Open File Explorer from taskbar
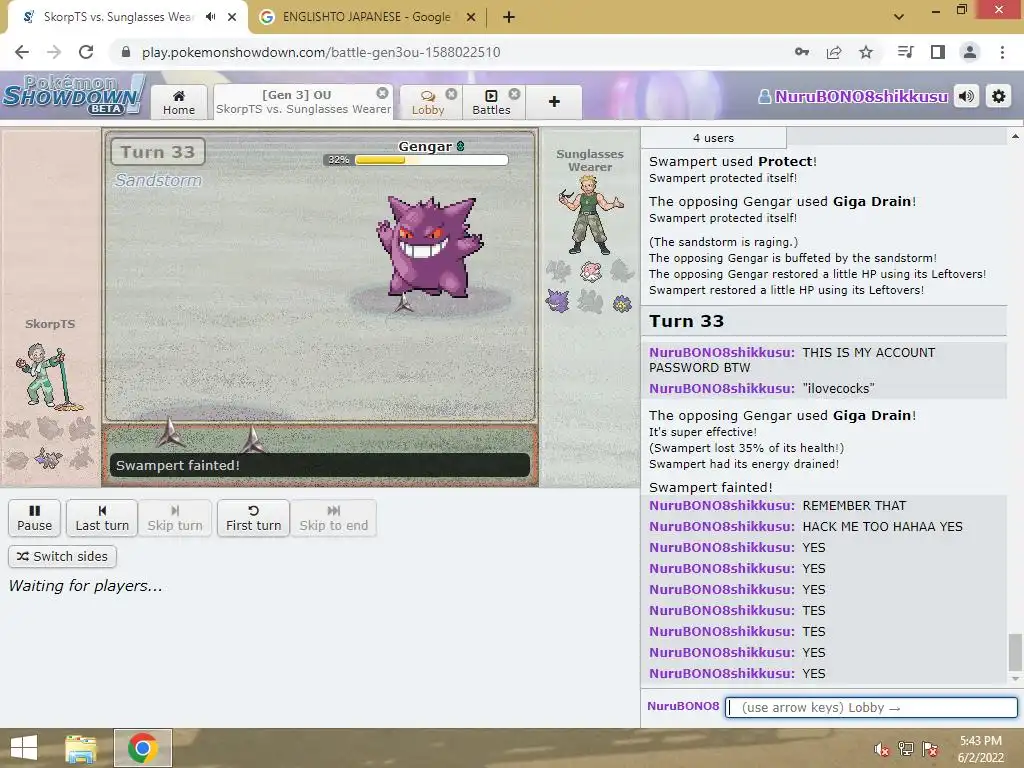Image resolution: width=1024 pixels, height=768 pixels. pos(81,748)
